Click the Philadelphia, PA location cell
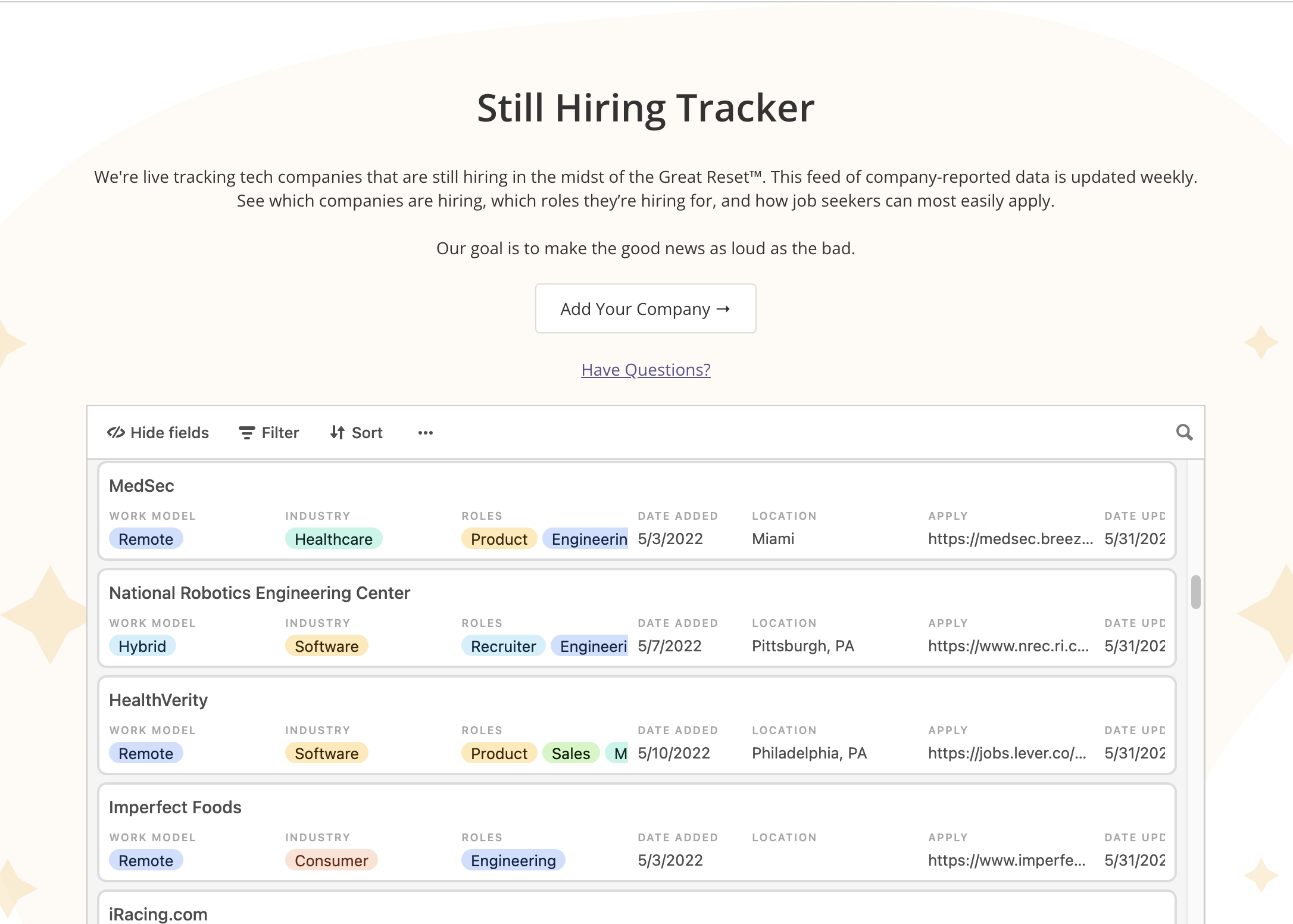This screenshot has width=1293, height=924. [809, 753]
